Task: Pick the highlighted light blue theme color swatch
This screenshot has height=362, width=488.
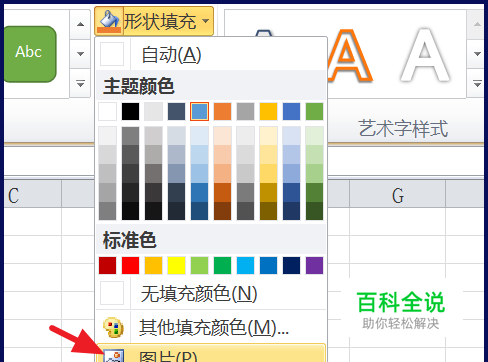Action: click(199, 111)
